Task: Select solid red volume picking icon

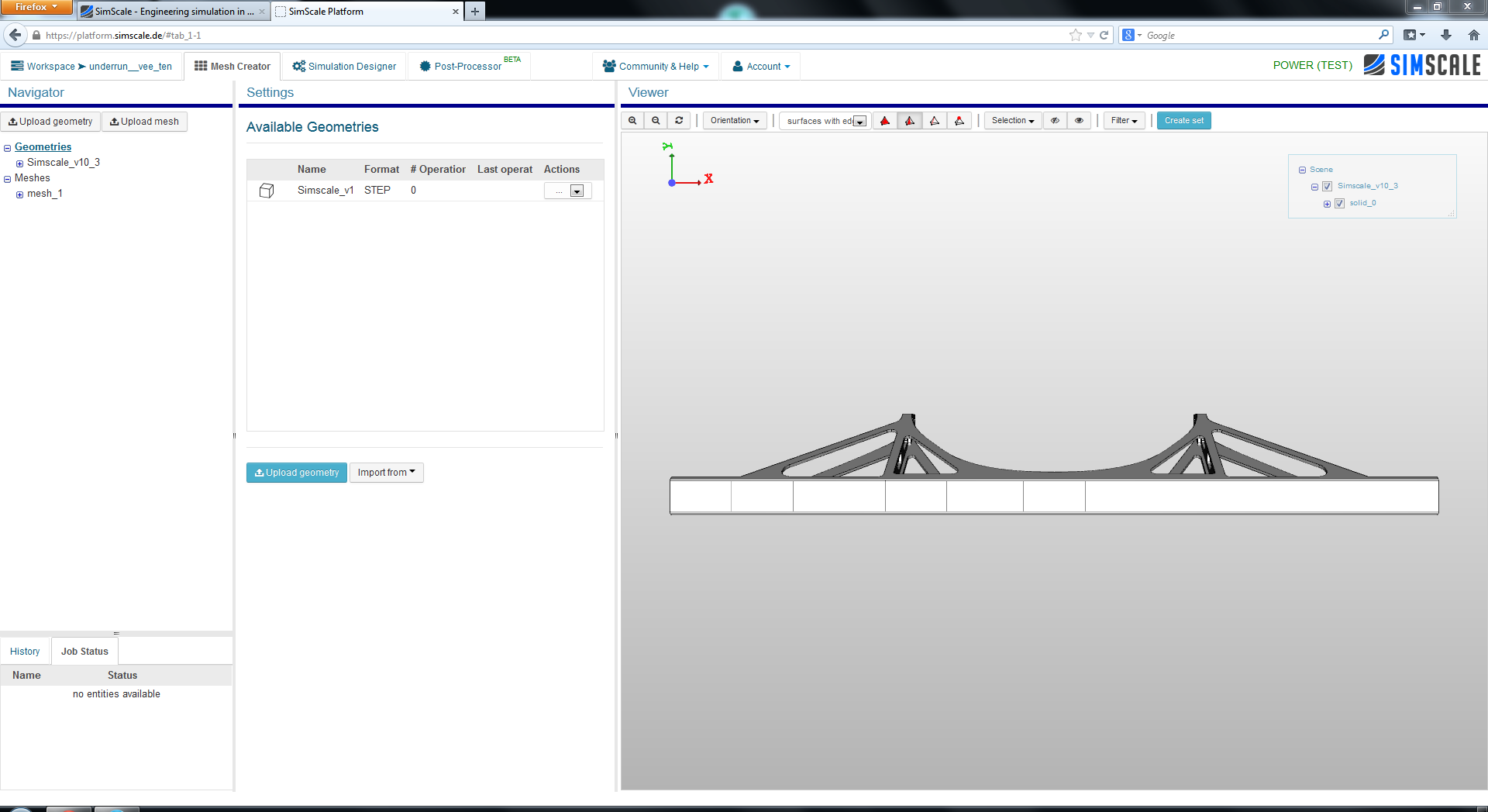Action: pyautogui.click(x=885, y=121)
